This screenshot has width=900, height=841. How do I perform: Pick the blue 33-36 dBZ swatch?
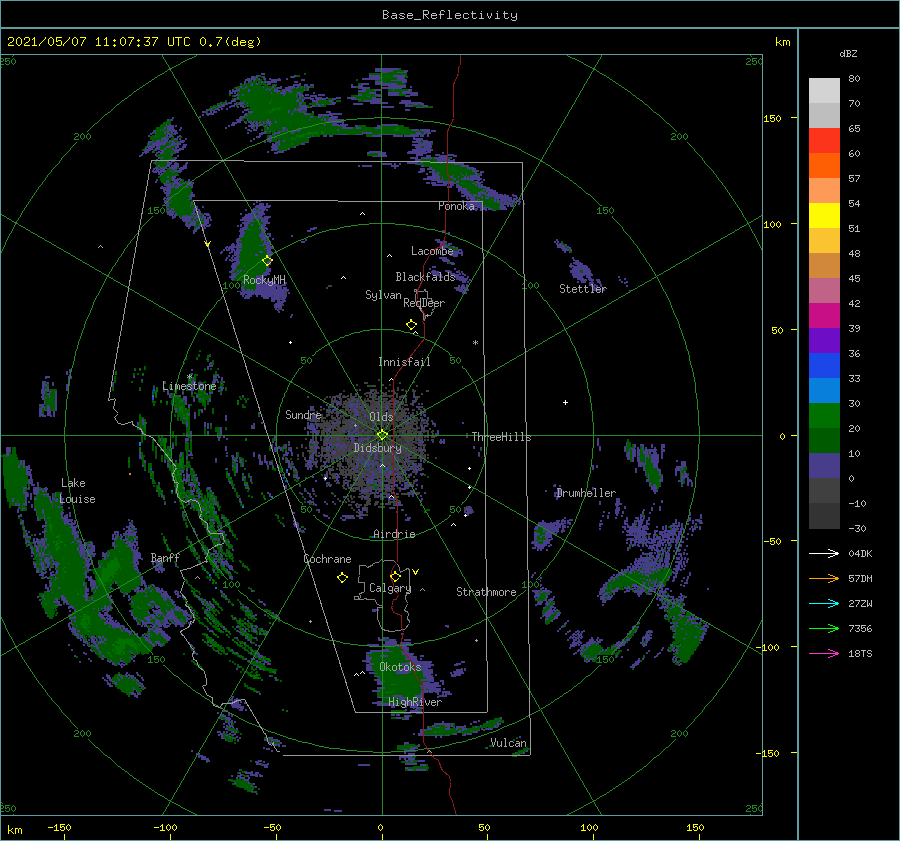(824, 366)
